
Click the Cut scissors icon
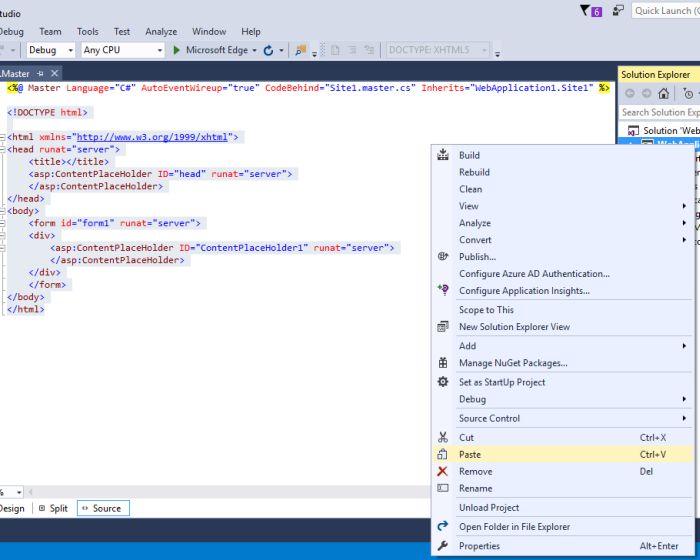[x=443, y=437]
